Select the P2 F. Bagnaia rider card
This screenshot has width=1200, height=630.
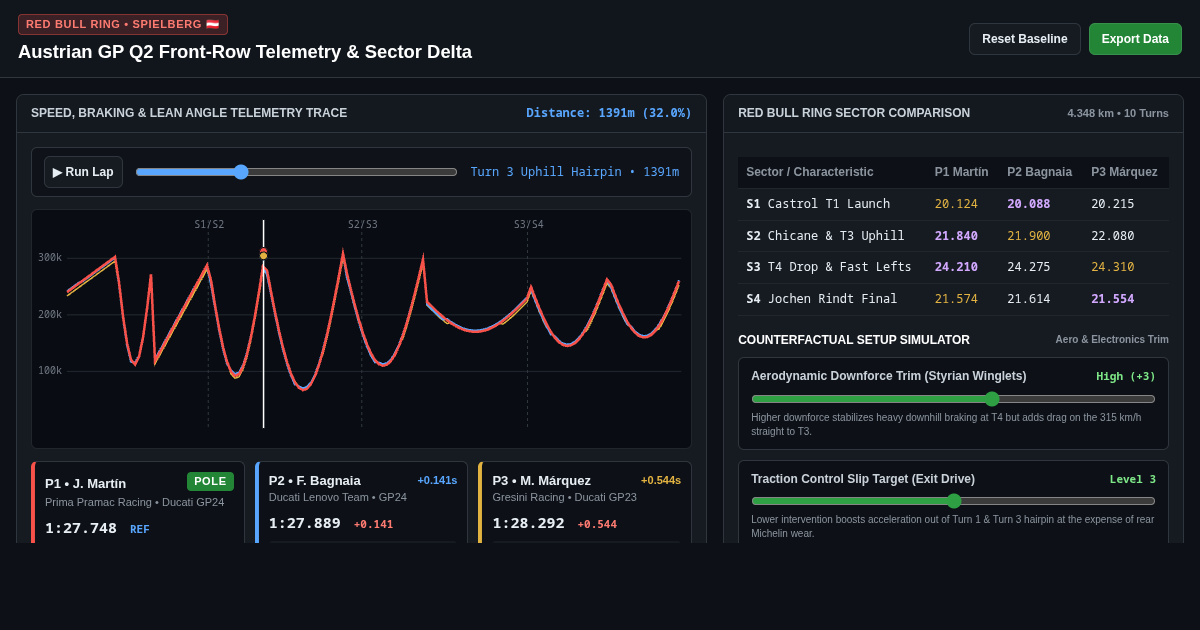click(x=361, y=503)
